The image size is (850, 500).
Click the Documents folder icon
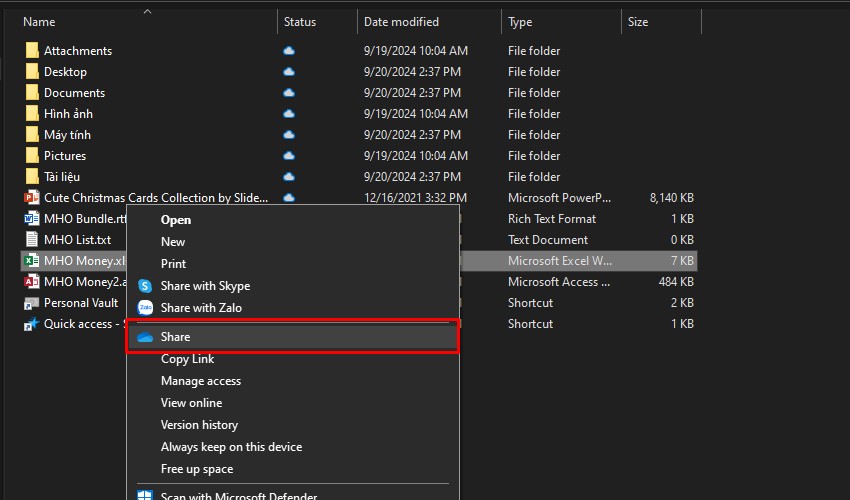click(32, 93)
